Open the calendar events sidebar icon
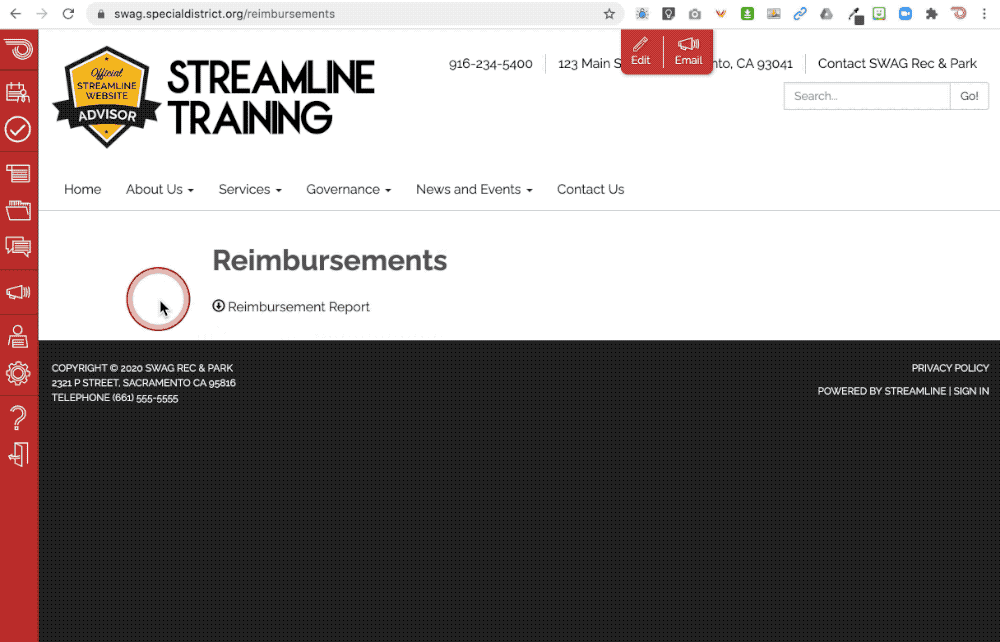The width and height of the screenshot is (1000, 642). (18, 92)
